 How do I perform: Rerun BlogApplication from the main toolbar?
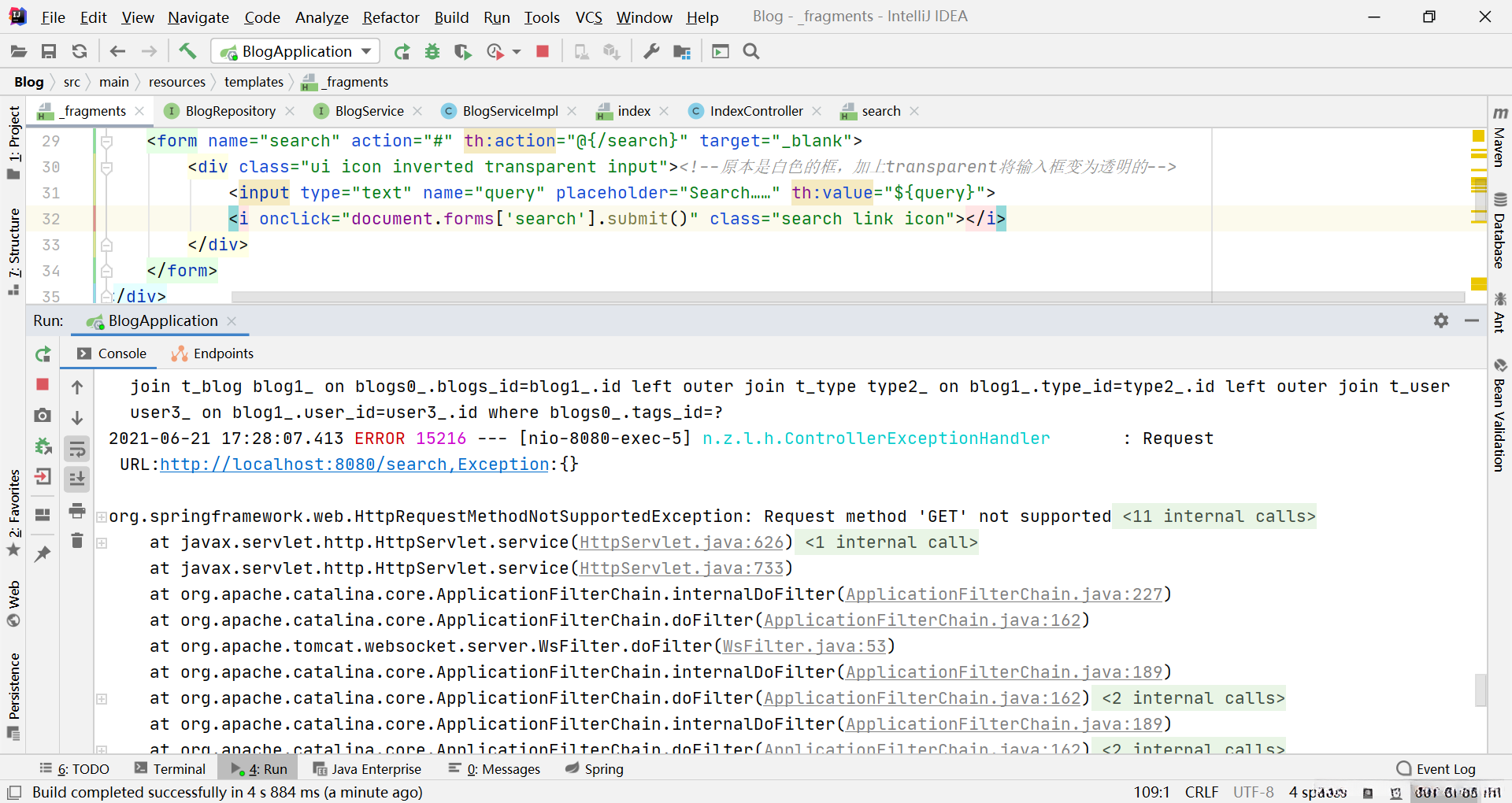pyautogui.click(x=402, y=52)
